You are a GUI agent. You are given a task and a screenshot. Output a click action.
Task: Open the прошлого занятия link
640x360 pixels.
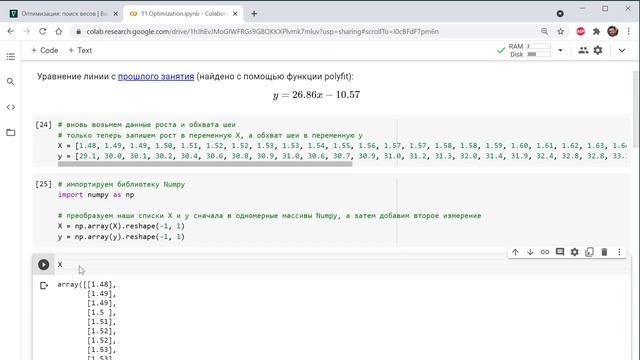pyautogui.click(x=156, y=76)
